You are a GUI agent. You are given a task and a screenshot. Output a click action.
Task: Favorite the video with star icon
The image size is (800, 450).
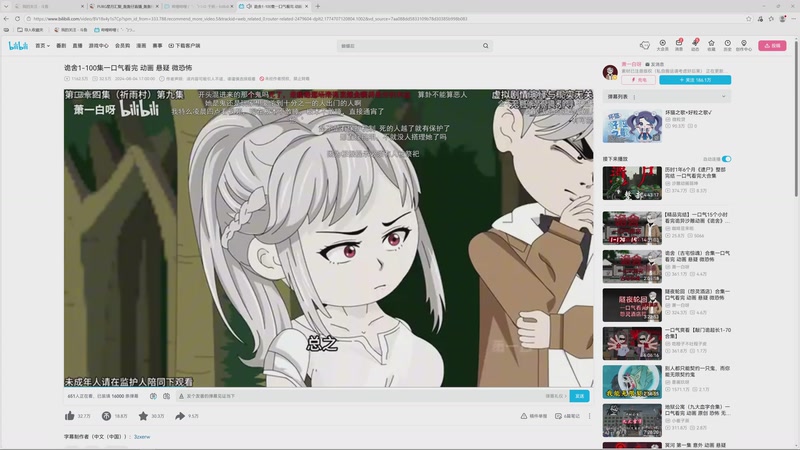tap(143, 416)
